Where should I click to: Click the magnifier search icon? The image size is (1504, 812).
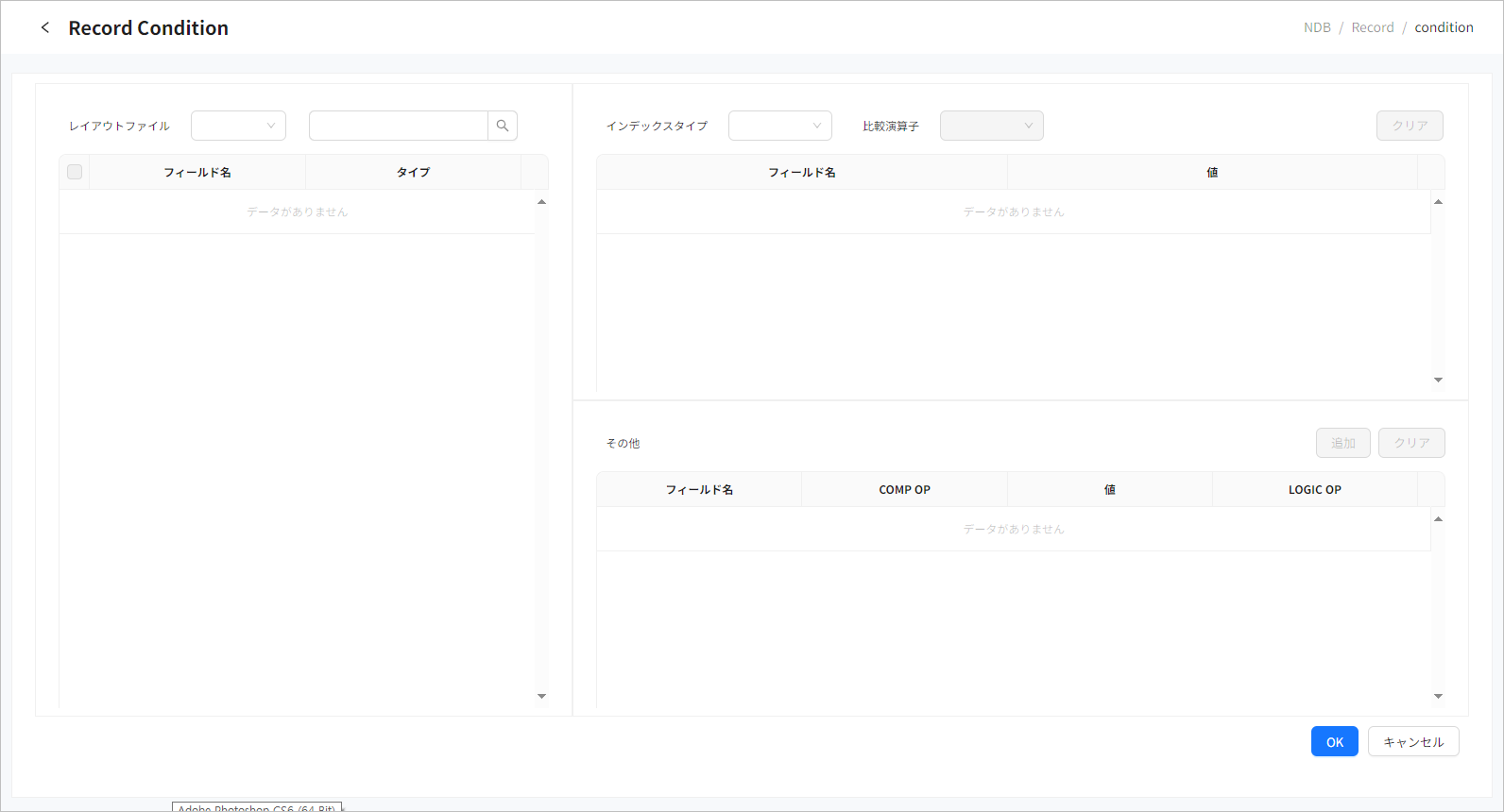(x=503, y=126)
